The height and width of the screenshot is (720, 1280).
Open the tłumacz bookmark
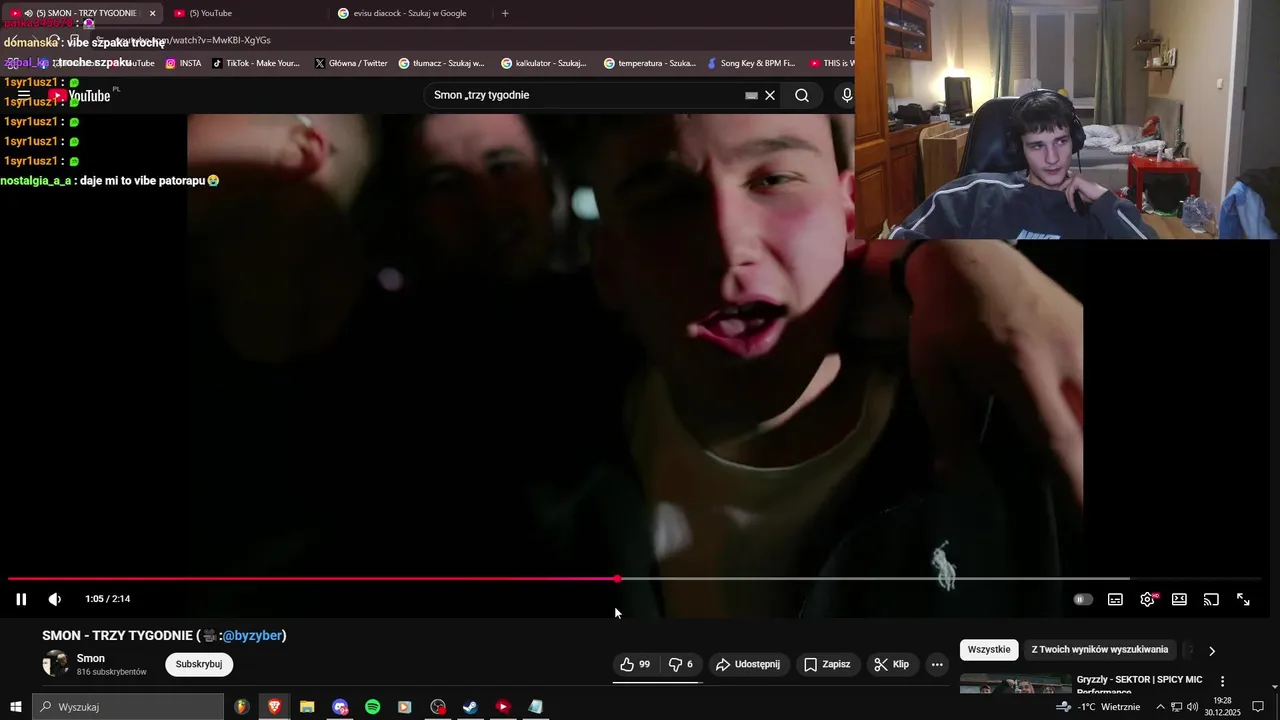pos(441,63)
